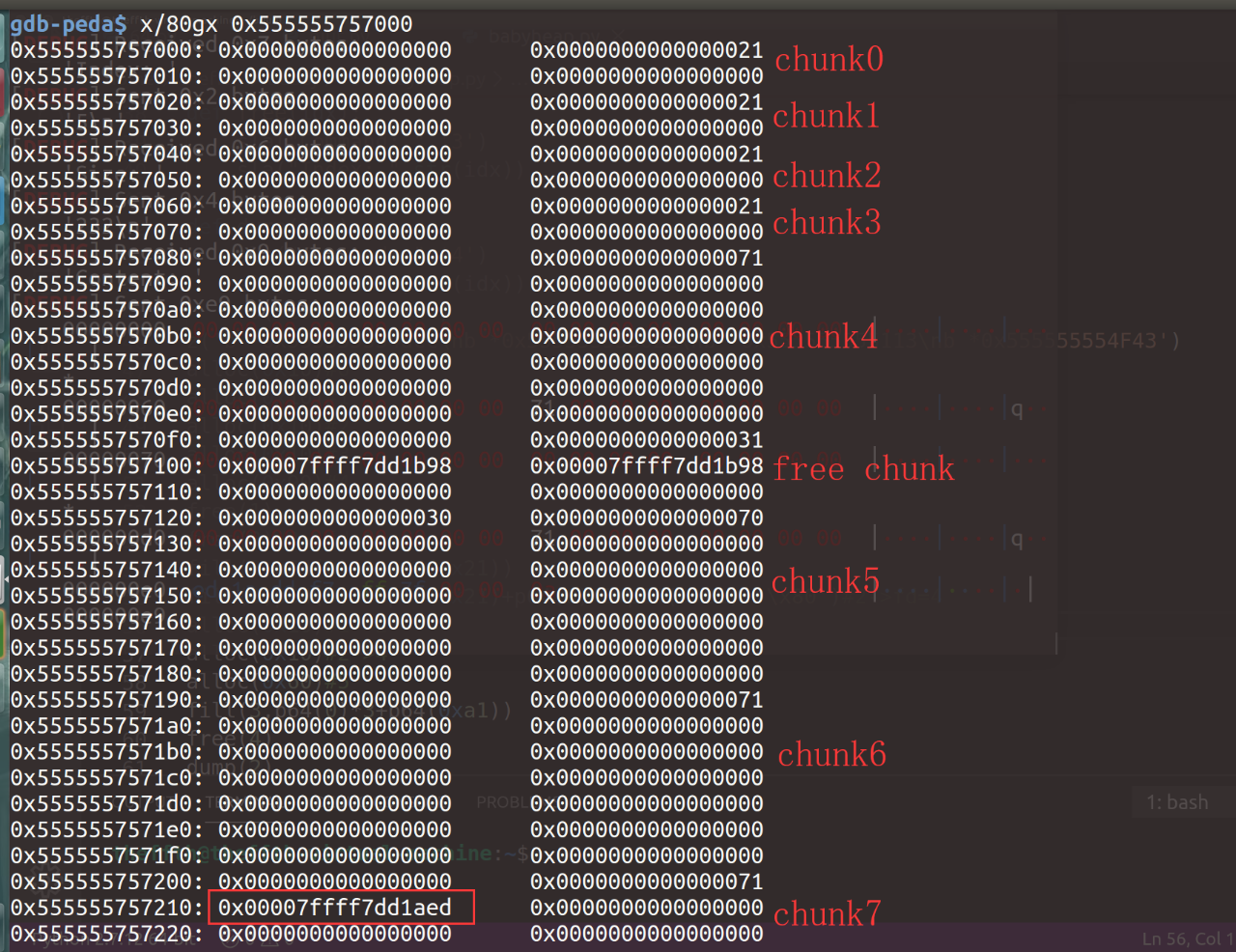Click the red chunk6 annotation label

tap(832, 754)
